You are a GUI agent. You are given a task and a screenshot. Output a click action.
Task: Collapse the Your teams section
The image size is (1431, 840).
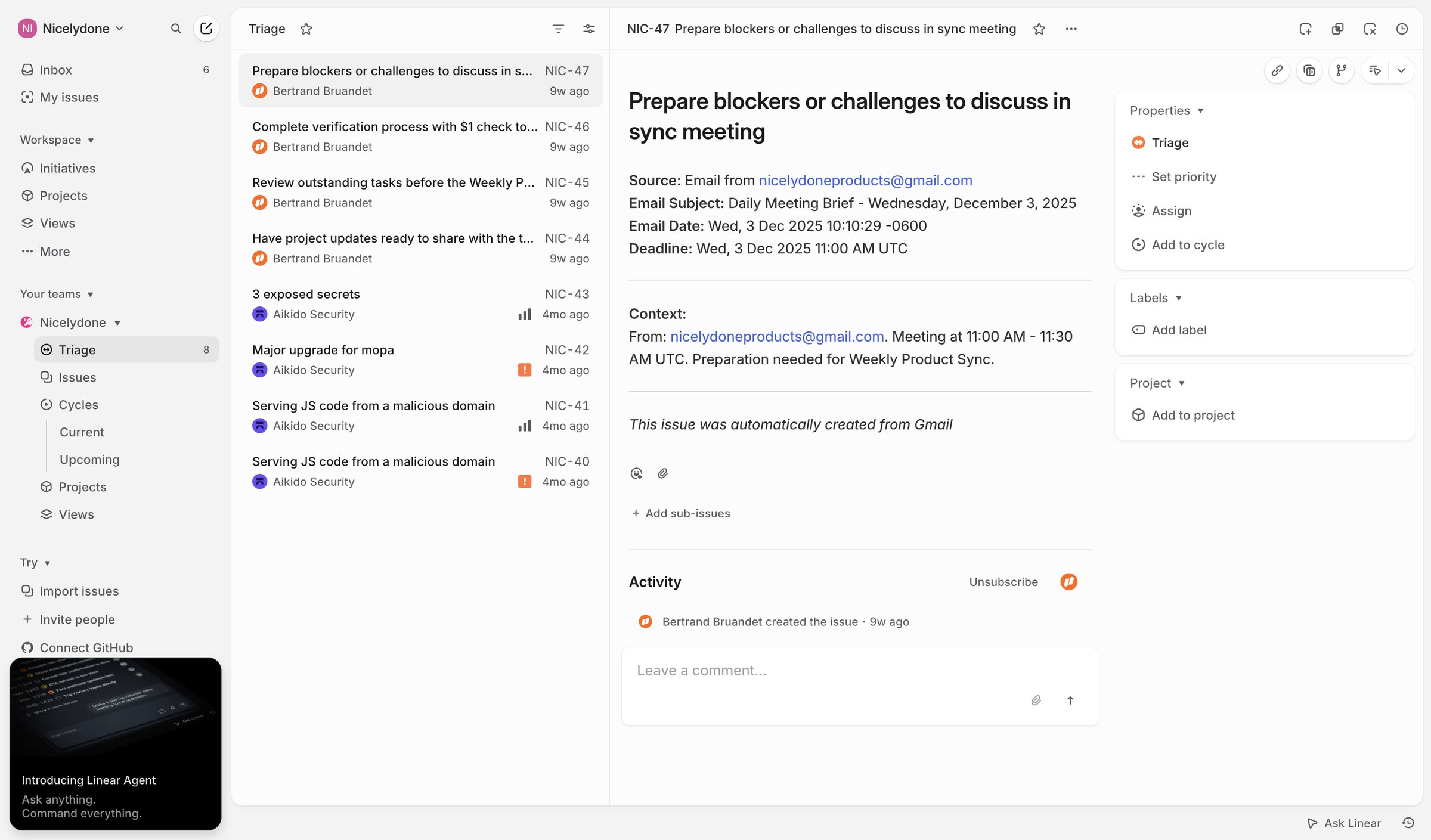click(x=57, y=294)
